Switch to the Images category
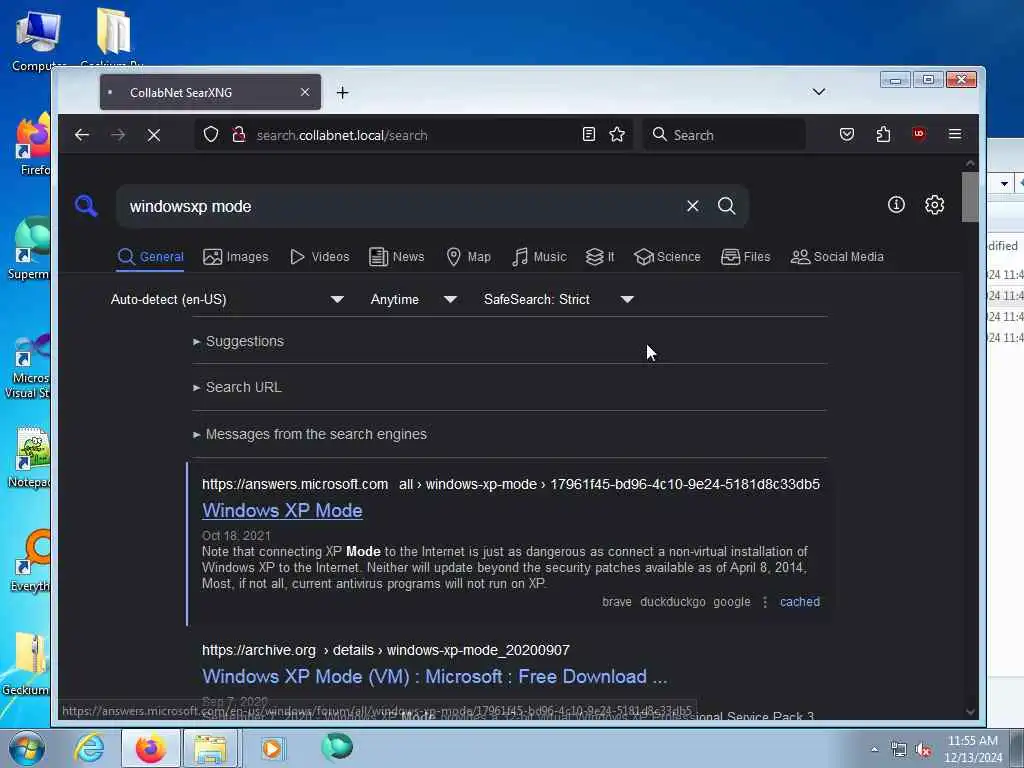Screen dimensions: 1024x768 click(236, 257)
